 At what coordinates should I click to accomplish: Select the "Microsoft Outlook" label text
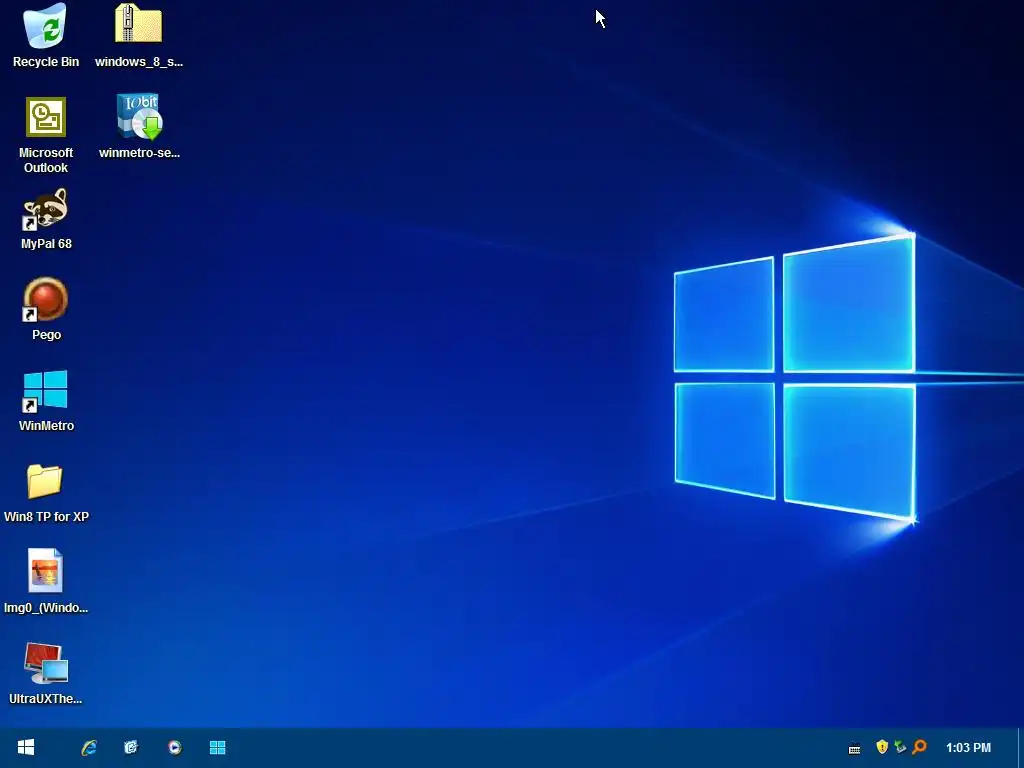[x=46, y=160]
